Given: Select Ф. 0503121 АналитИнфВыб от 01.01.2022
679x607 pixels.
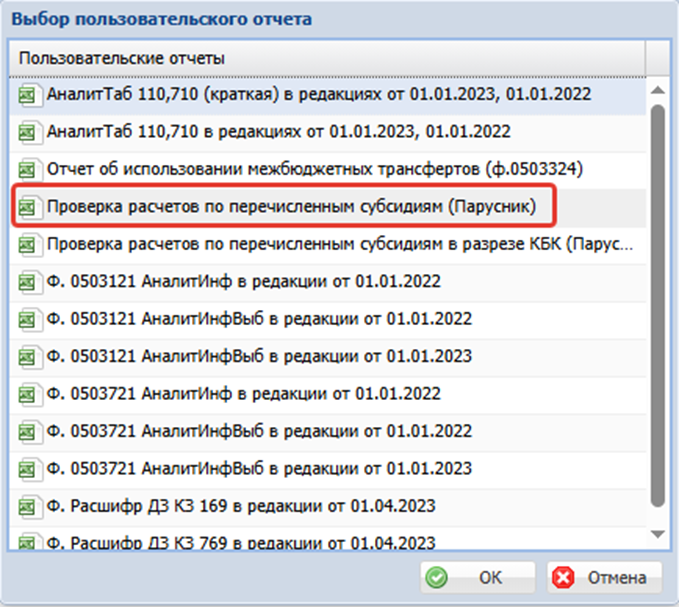Looking at the screenshot, I should [328, 320].
